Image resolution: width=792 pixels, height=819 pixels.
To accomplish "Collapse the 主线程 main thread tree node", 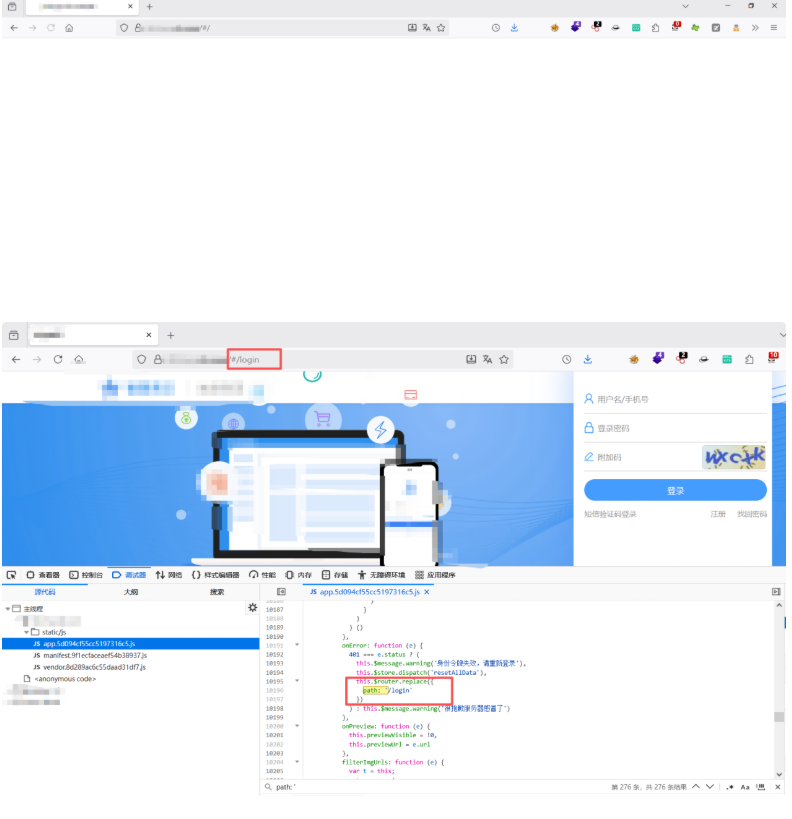I will [x=8, y=609].
